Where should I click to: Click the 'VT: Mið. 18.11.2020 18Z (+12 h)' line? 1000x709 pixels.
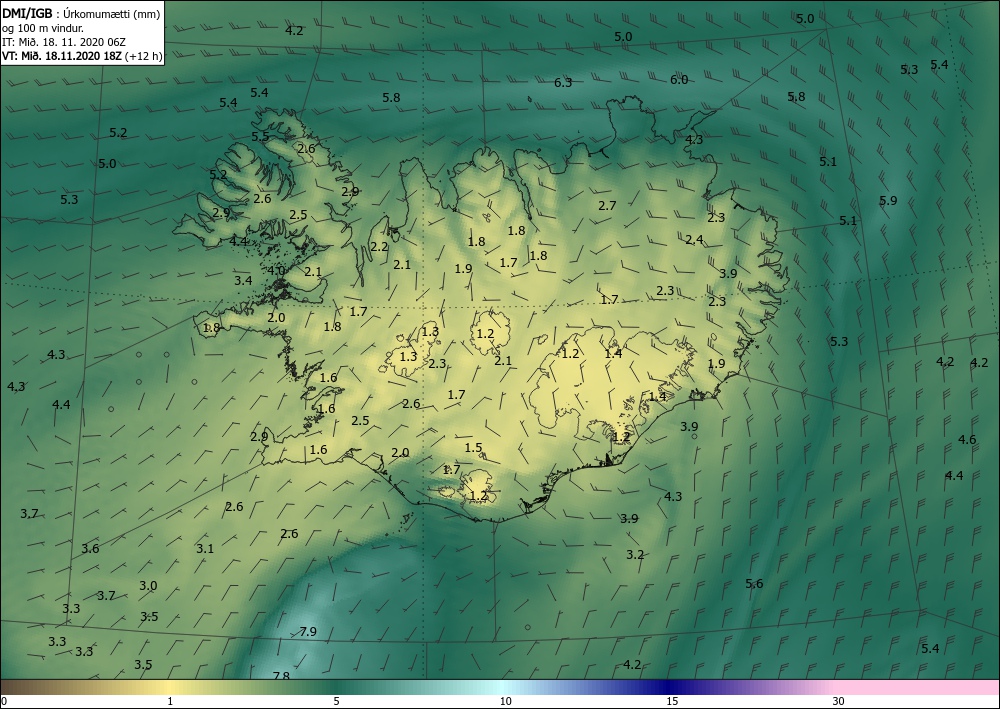pyautogui.click(x=82, y=56)
